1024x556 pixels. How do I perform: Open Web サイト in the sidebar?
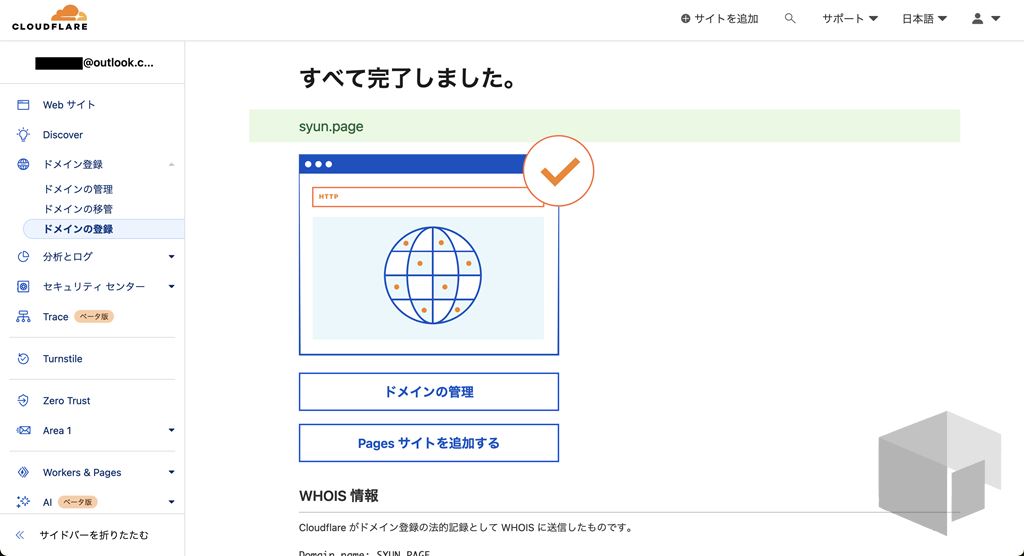[x=69, y=105]
